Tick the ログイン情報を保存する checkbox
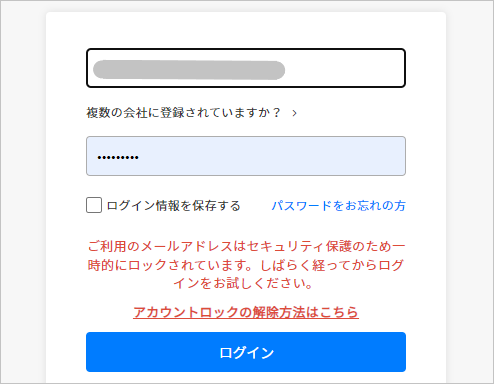Screen dimensions: 494x384 (94, 205)
